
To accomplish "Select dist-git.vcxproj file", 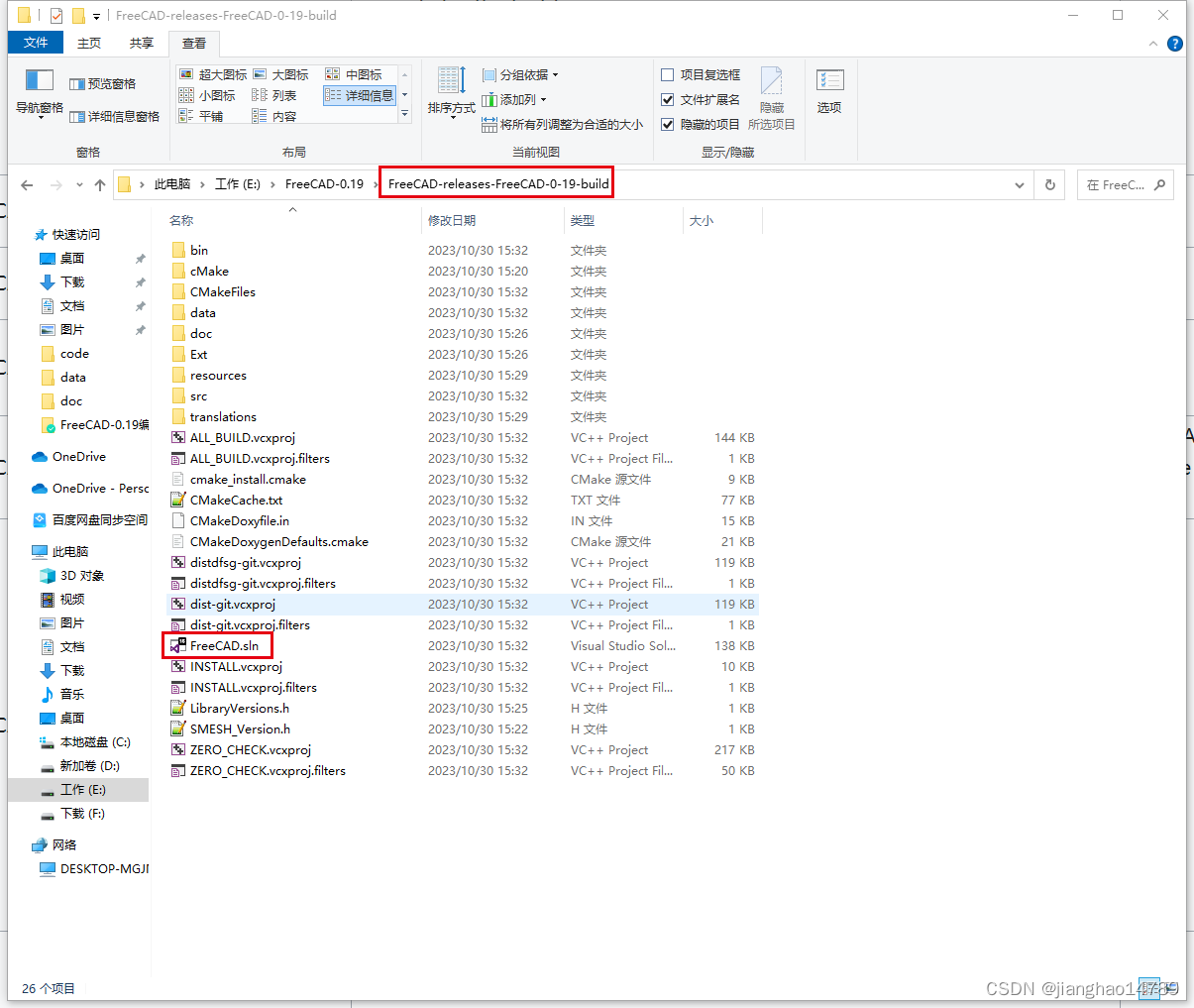I will click(233, 604).
